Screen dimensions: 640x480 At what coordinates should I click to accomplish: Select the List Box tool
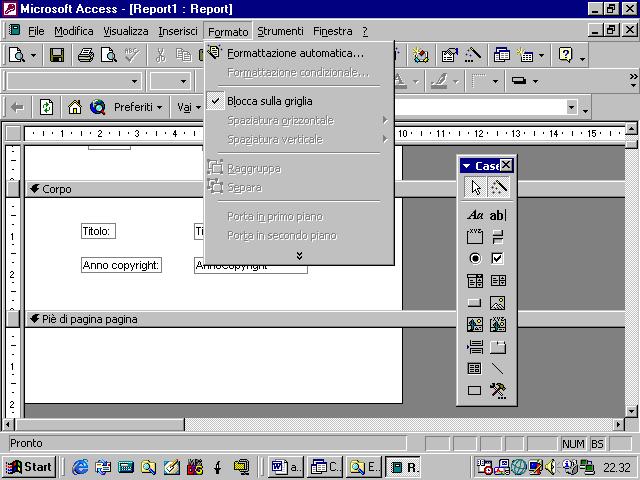click(498, 280)
